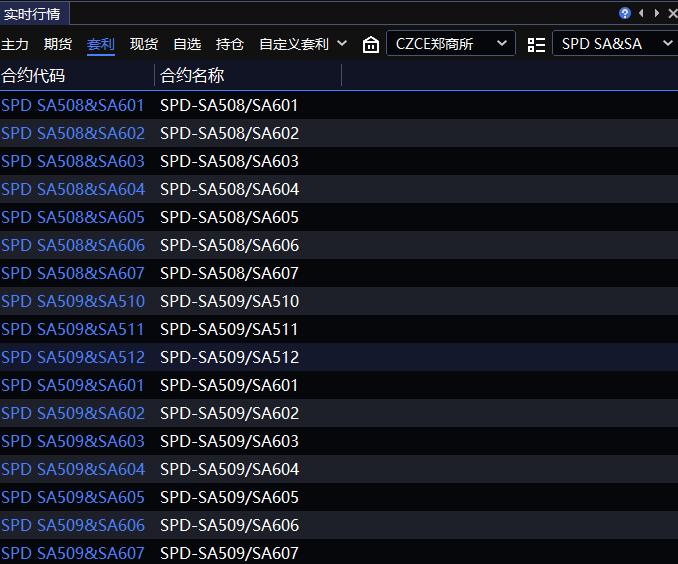Select contract code SPD SA508&SA607
Viewport: 678px width, 564px height.
[73, 273]
